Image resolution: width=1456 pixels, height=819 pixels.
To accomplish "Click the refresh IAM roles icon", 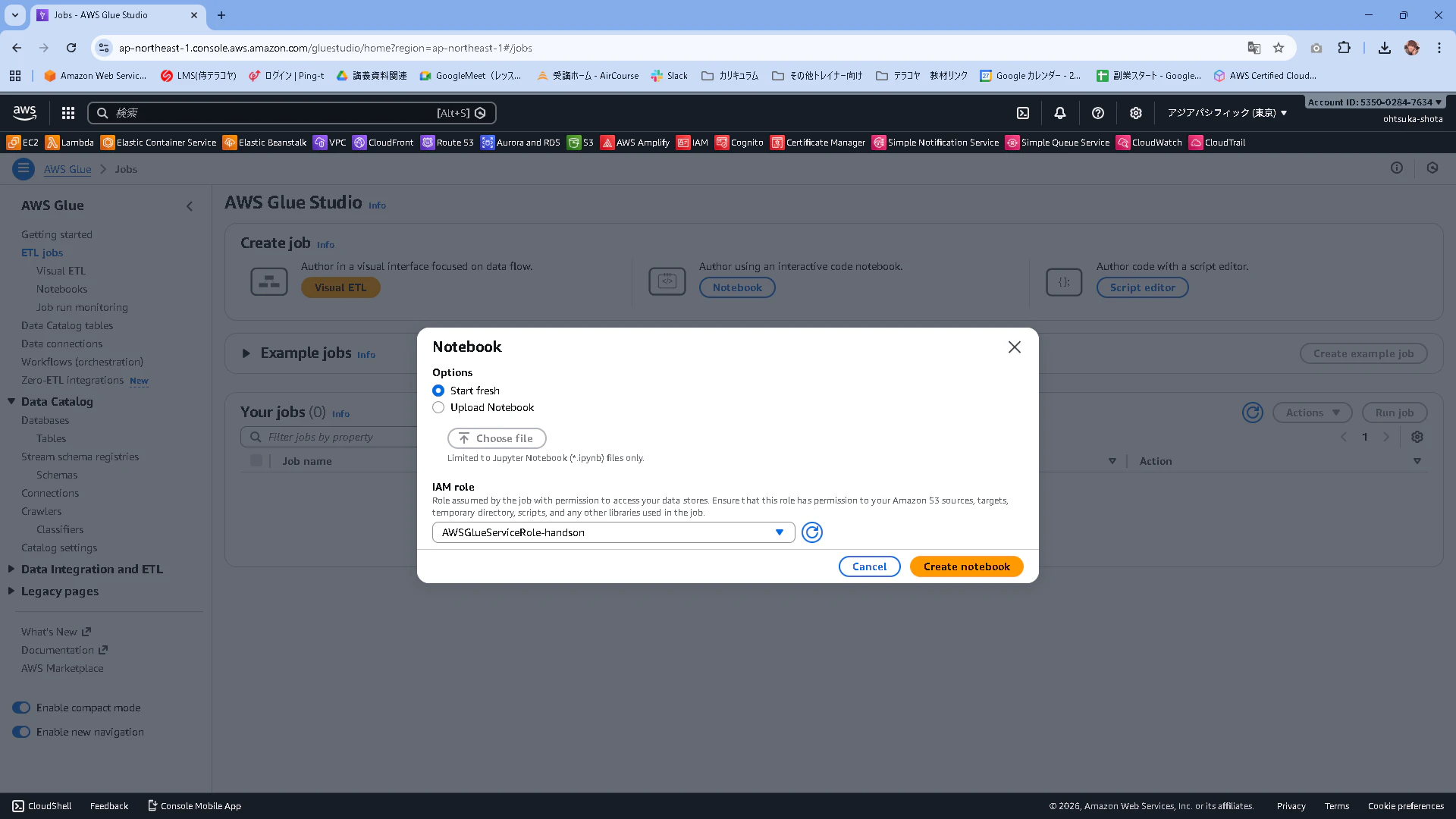I will click(811, 532).
